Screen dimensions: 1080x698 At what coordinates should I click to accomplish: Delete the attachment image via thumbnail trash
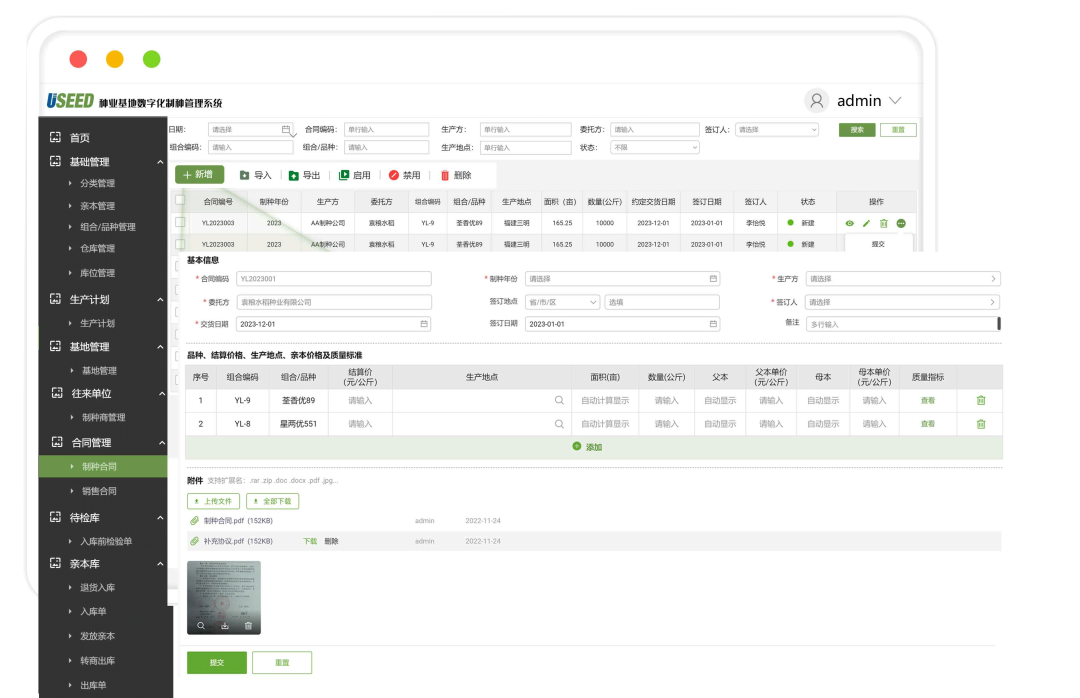248,626
